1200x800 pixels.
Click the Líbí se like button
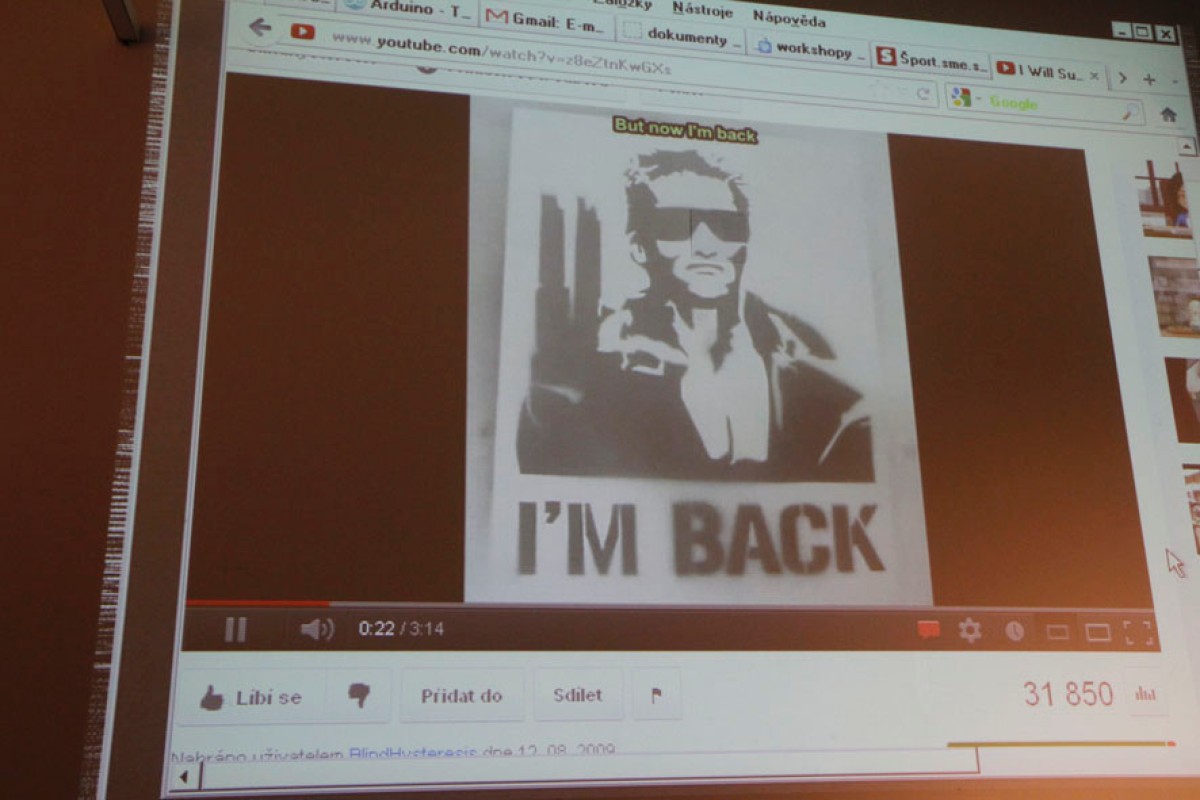252,697
